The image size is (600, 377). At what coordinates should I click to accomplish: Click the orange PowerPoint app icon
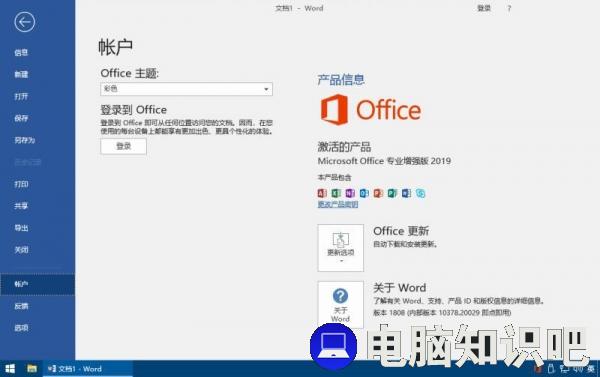tap(378, 193)
